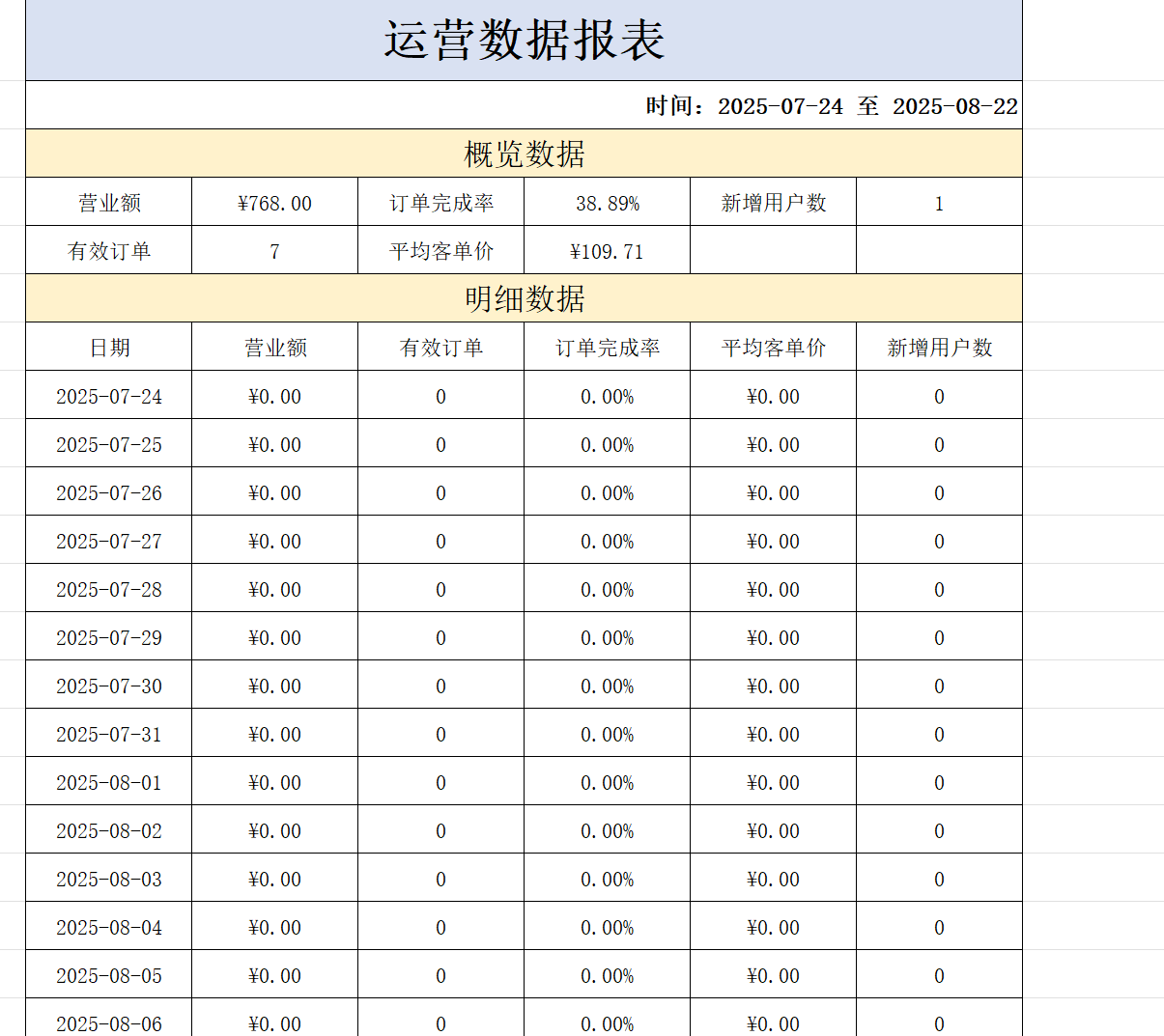Click the date cell 2025-07-25
The height and width of the screenshot is (1036, 1164).
coord(109,443)
